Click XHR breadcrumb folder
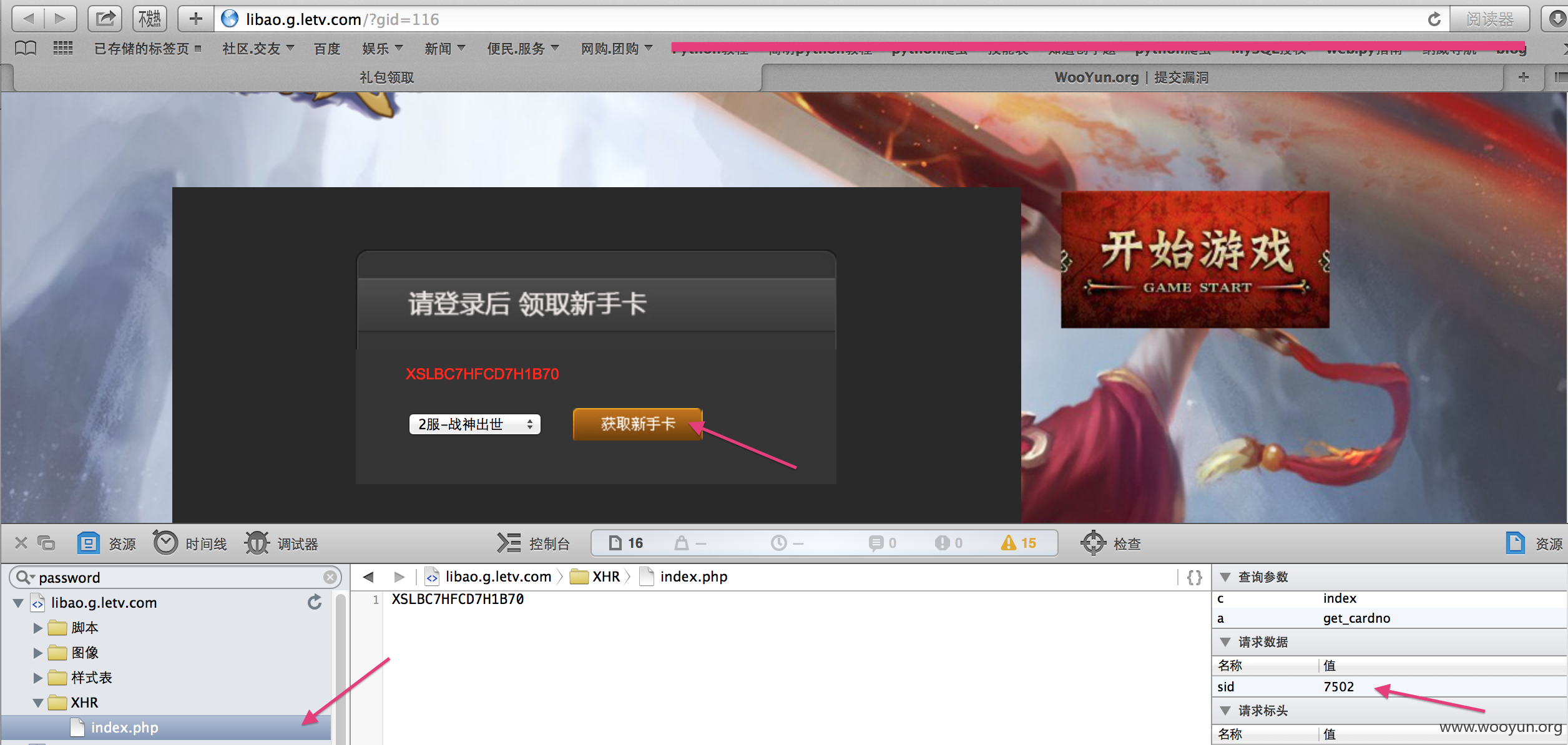This screenshot has height=745, width=1568. [595, 577]
